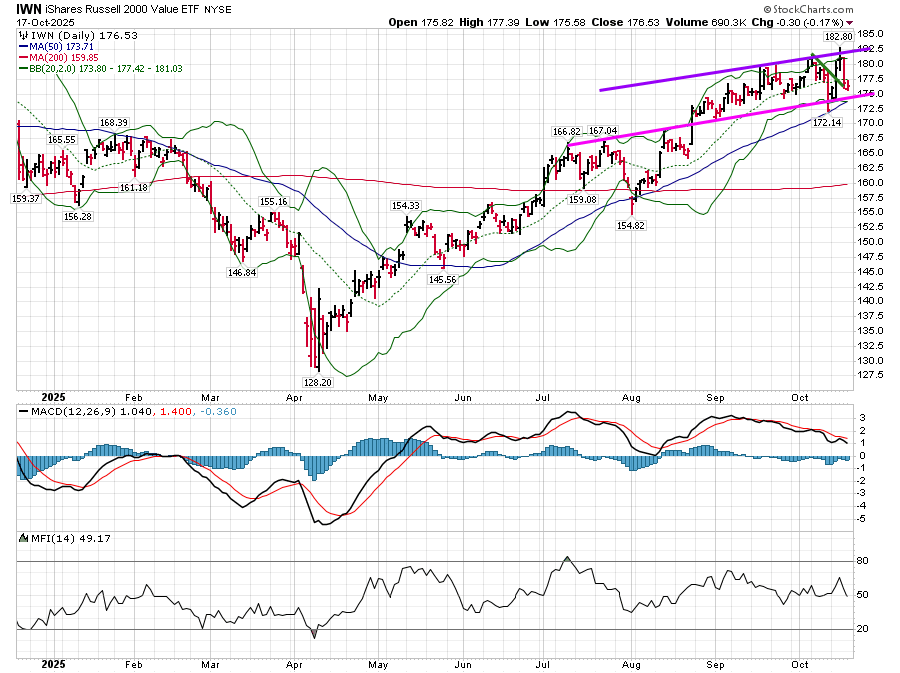Screen dimensions: 900x673
Task: Click the red down arrow after Chg
Action: pyautogui.click(x=850, y=22)
